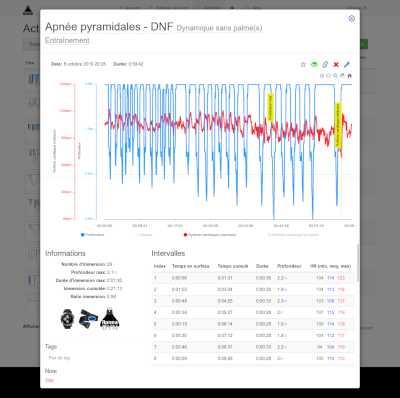400x398 pixels.
Task: Copy activity link using chain icon
Action: pos(325,64)
